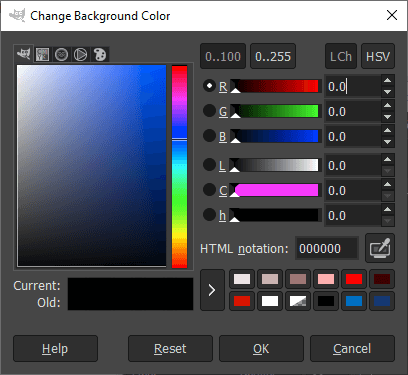Switch to the CMYK selector tab
The width and height of the screenshot is (408, 375).
[x=43, y=54]
